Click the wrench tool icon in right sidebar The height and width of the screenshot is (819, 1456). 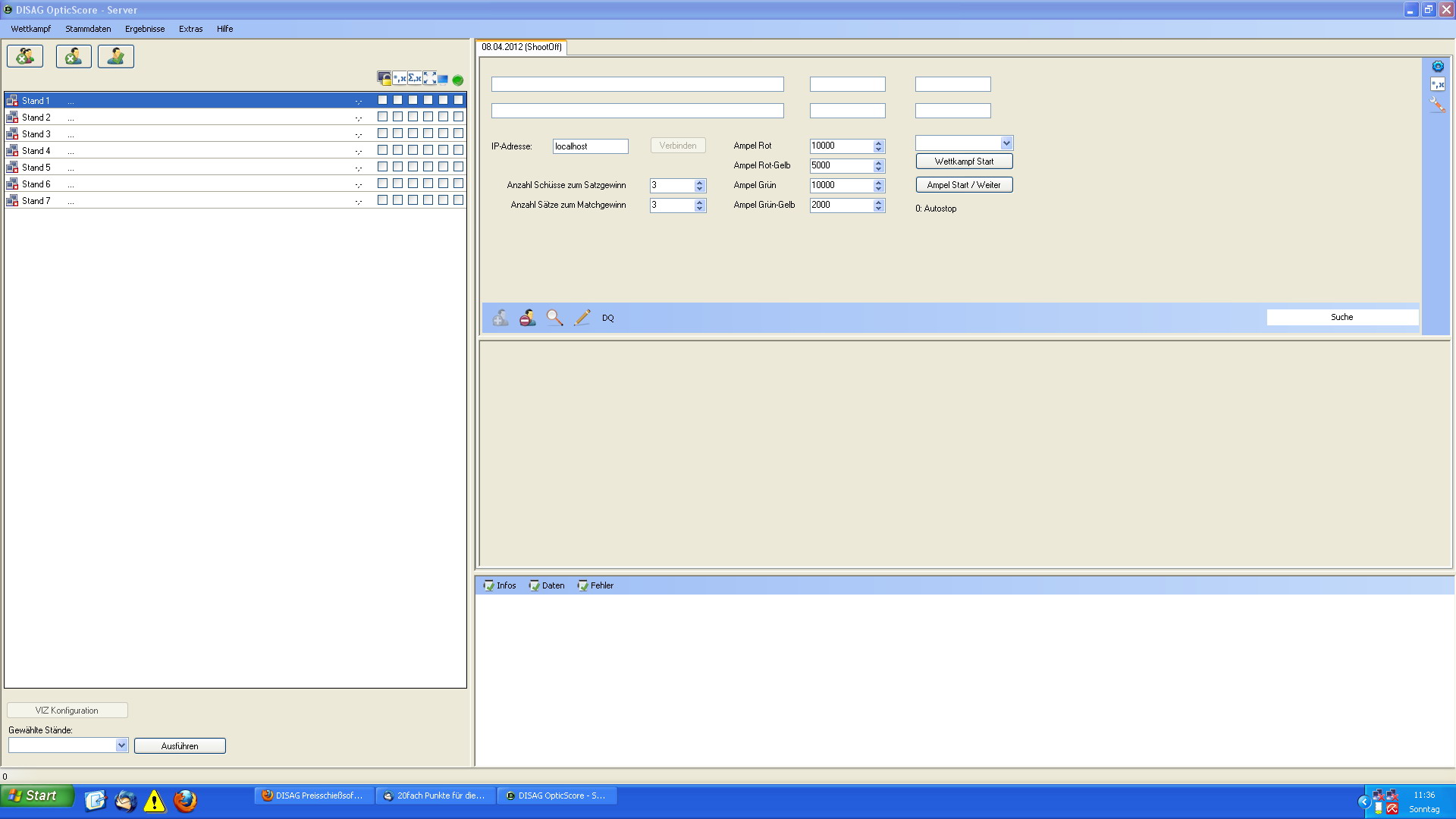[x=1437, y=105]
